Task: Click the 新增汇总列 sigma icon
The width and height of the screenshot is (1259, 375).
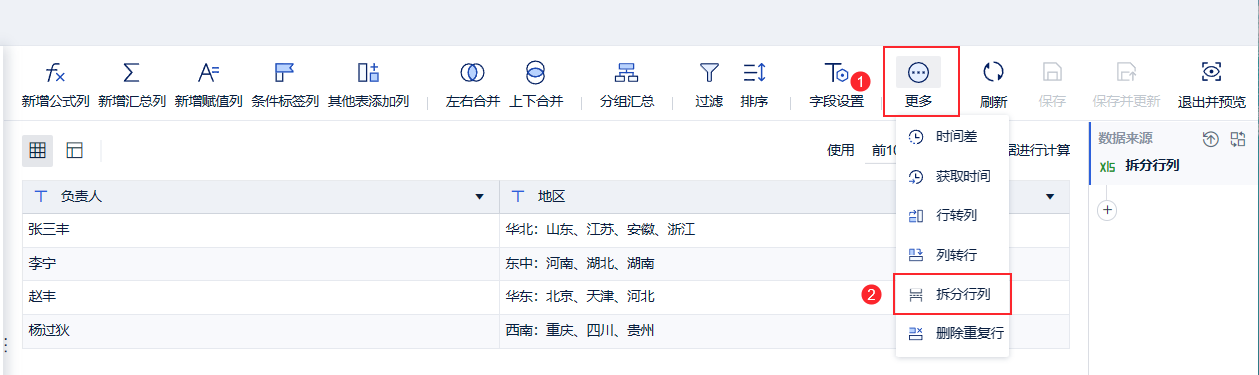Action: pos(131,84)
